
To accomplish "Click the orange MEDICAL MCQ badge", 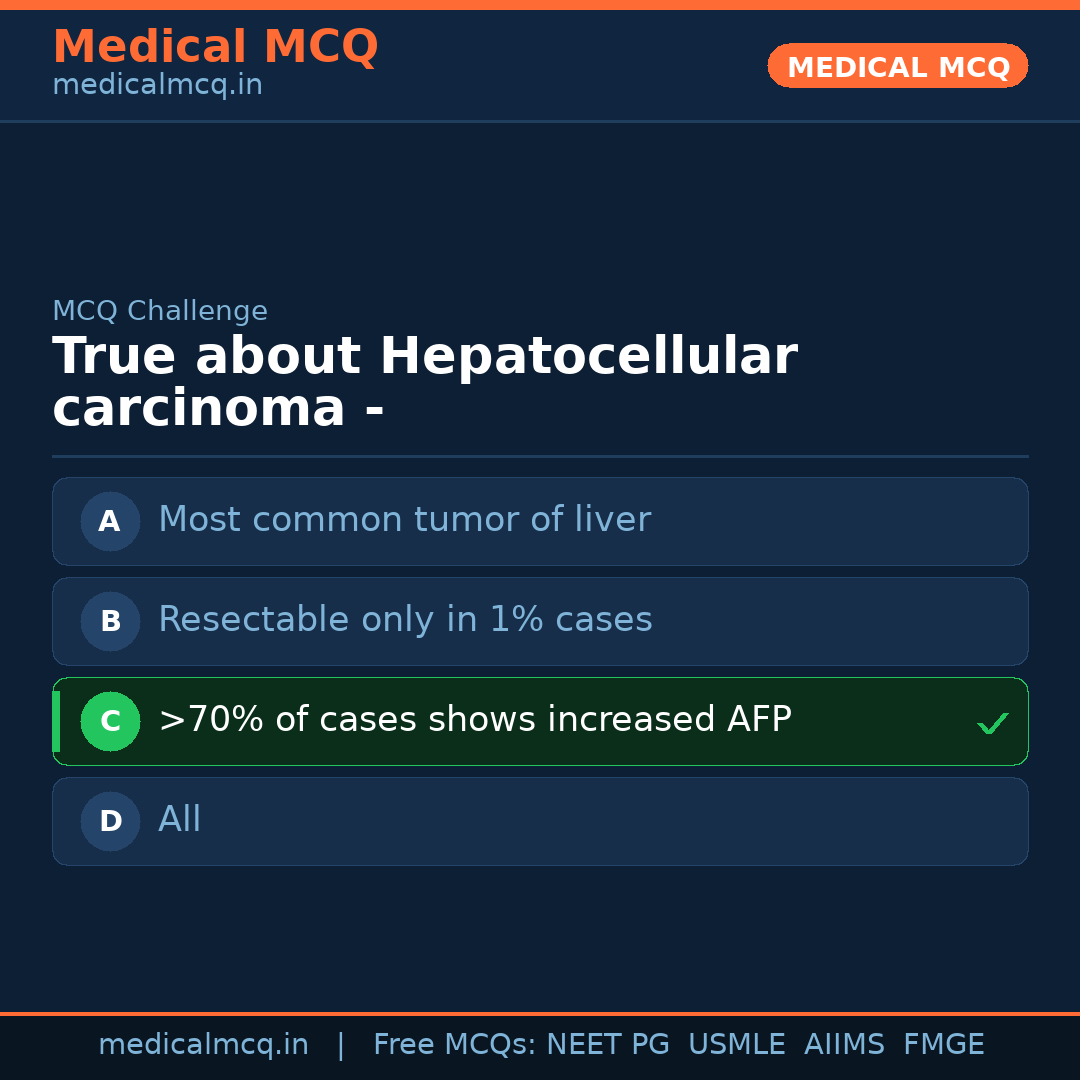I will point(897,67).
